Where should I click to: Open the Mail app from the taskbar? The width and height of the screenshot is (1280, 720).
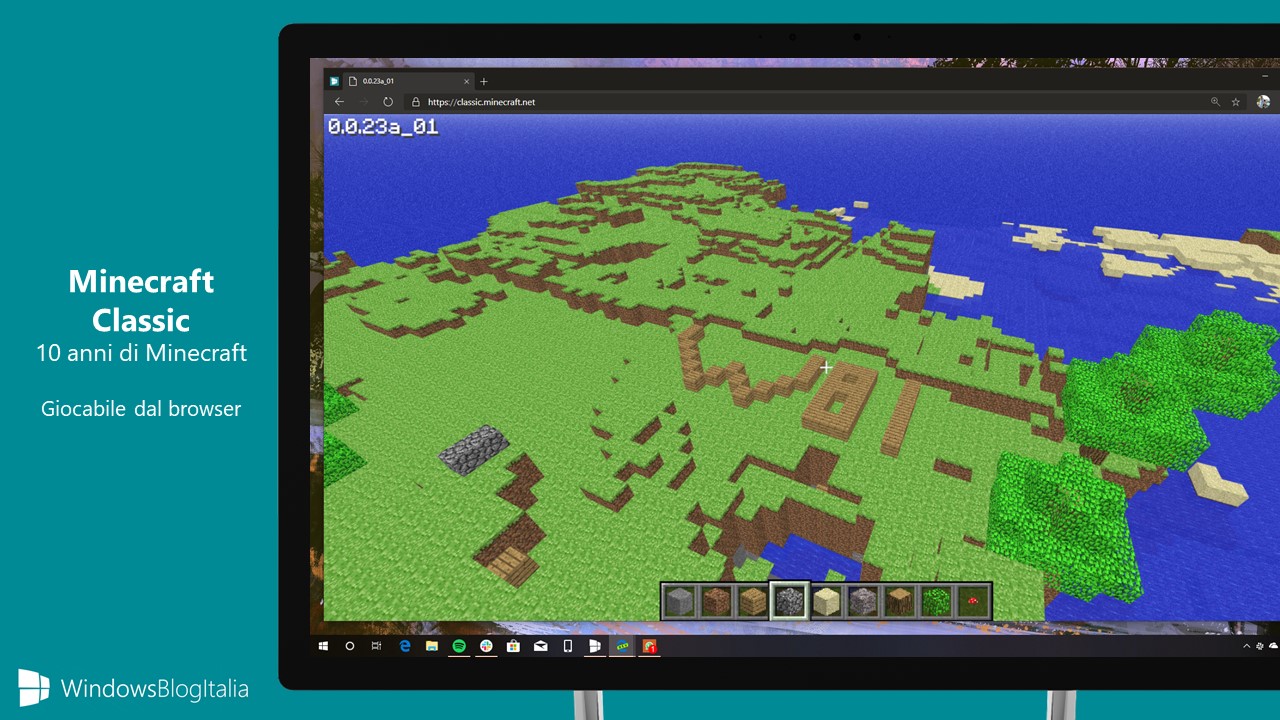(541, 647)
